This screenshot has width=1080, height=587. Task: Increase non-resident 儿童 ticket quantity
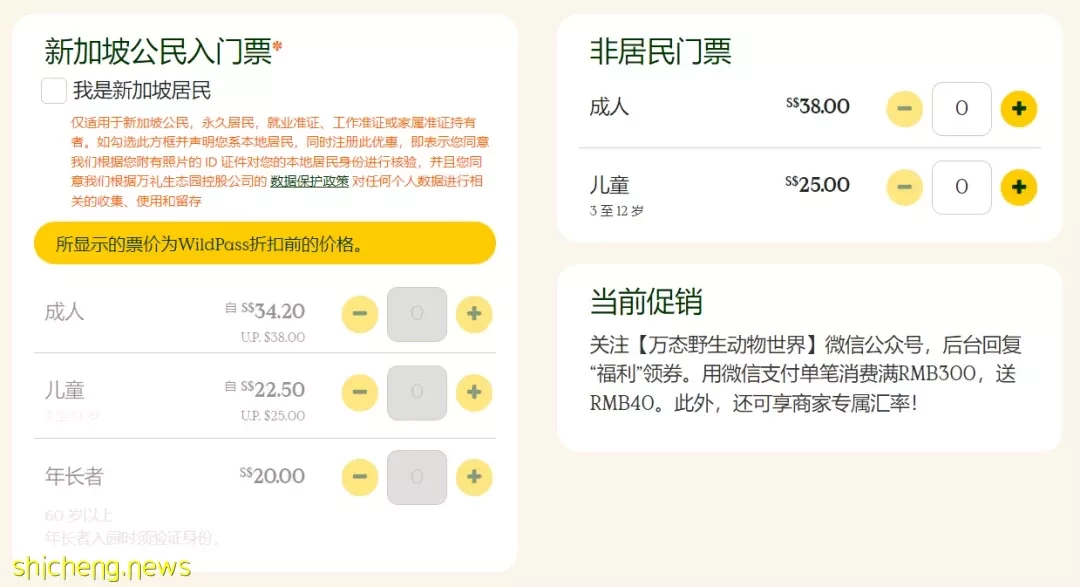pos(1019,187)
